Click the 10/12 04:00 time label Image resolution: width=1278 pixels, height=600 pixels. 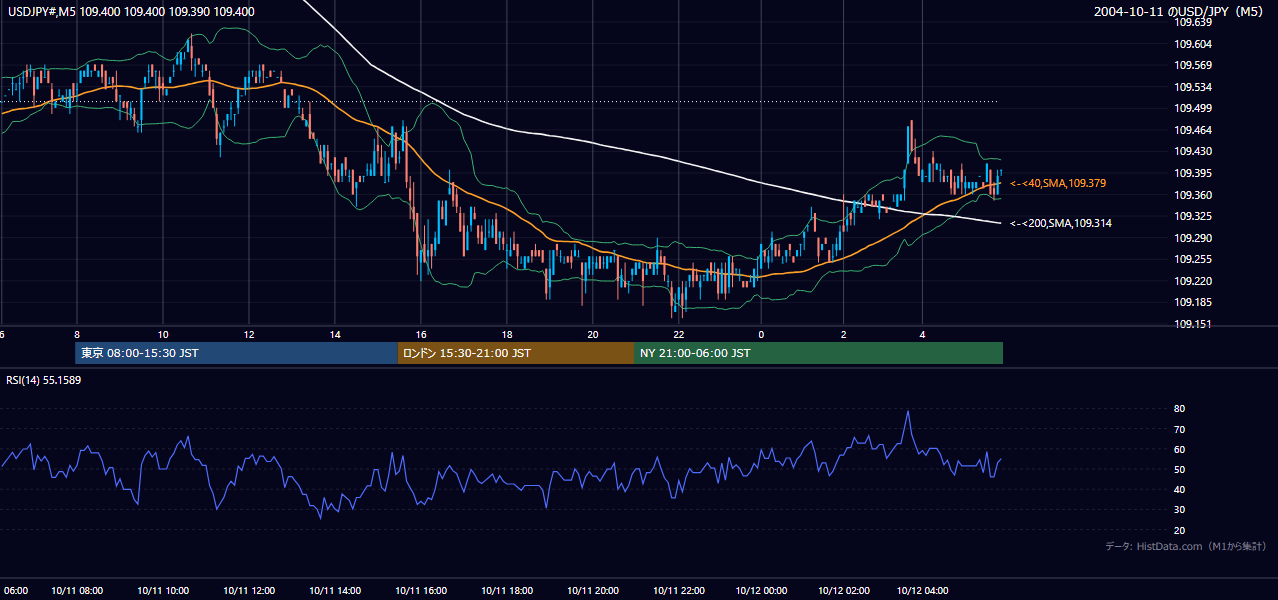point(923,590)
